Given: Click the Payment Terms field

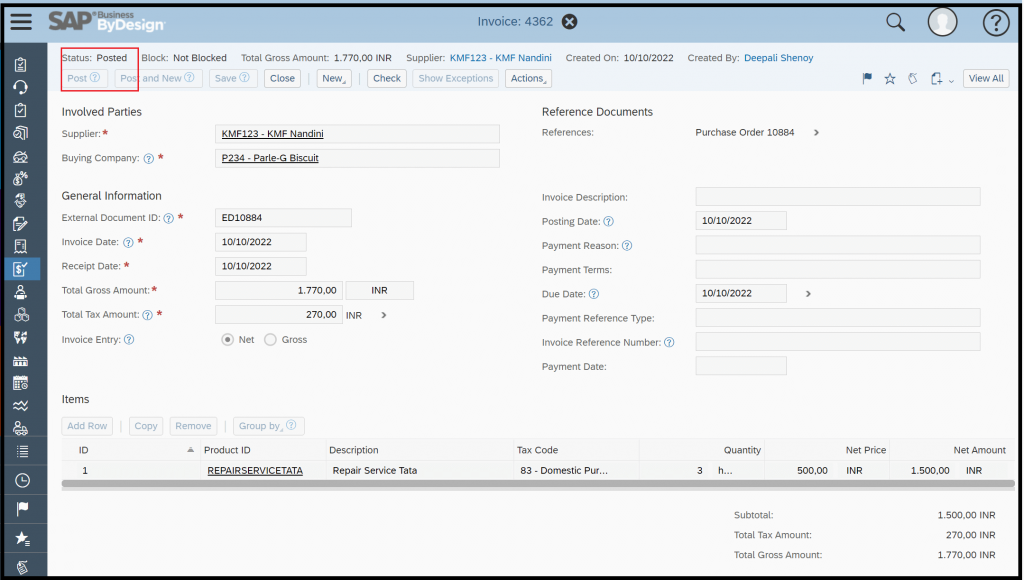Looking at the screenshot, I should click(x=838, y=269).
